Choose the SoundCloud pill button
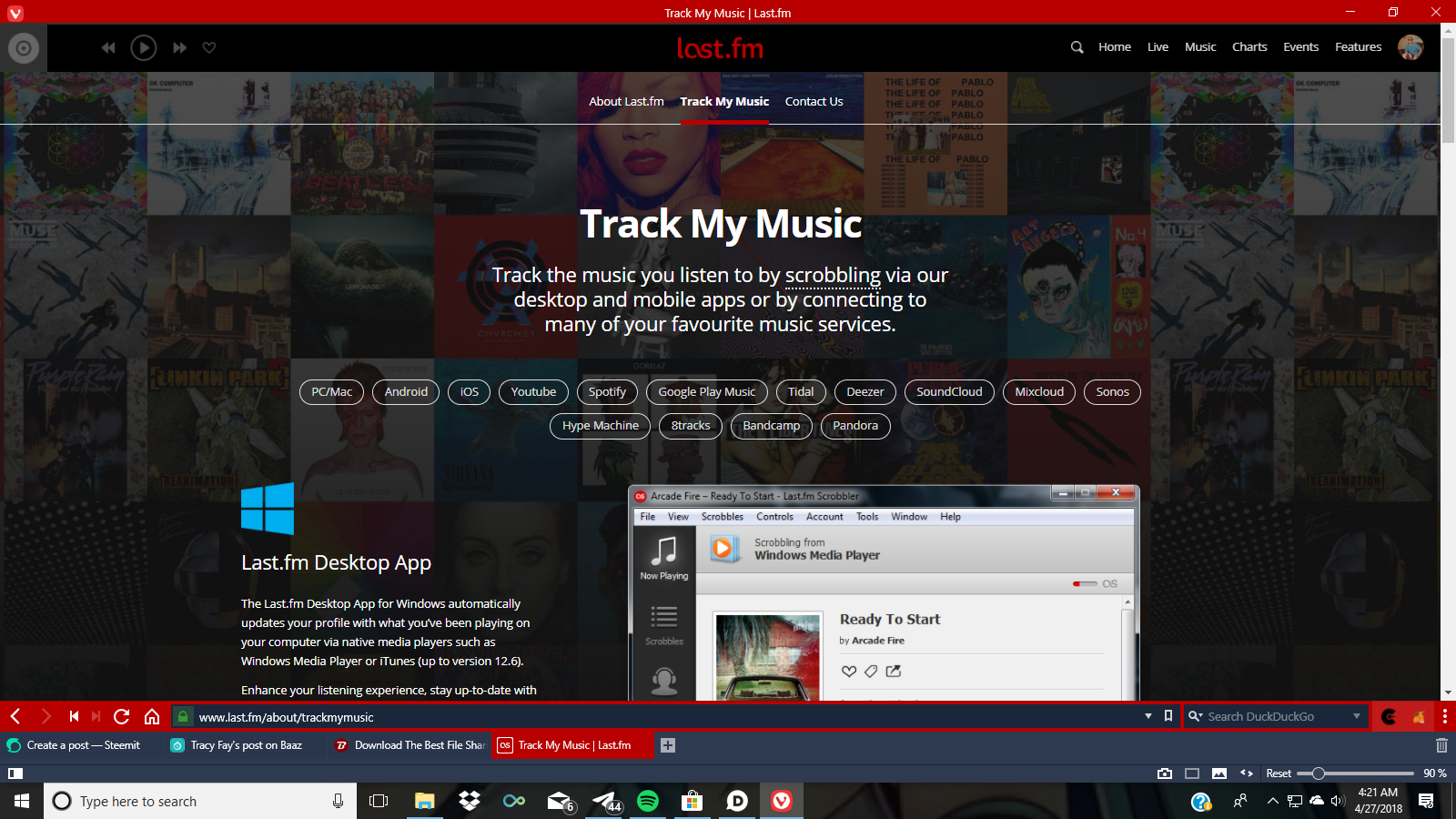 pyautogui.click(x=949, y=392)
